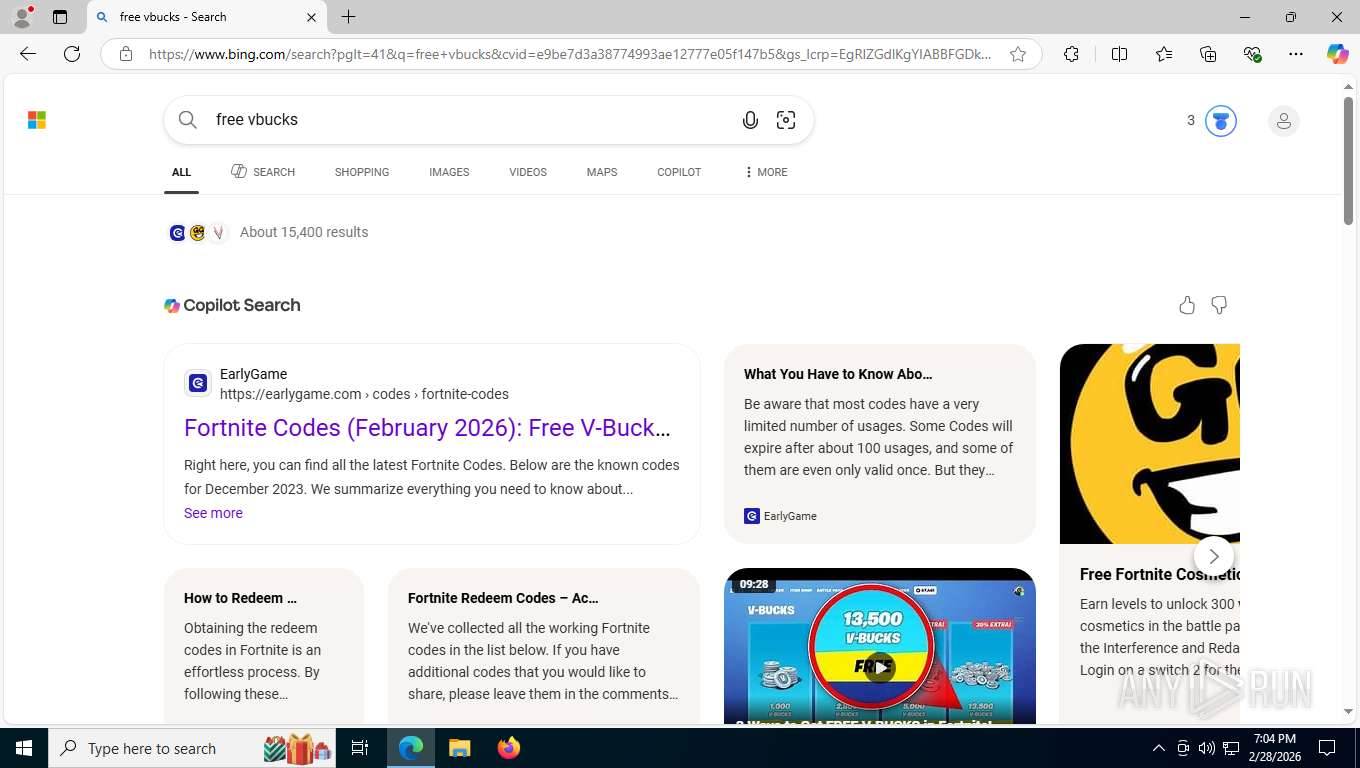The width and height of the screenshot is (1360, 768).
Task: Open earlygame.com codes URL link
Action: pos(364,394)
